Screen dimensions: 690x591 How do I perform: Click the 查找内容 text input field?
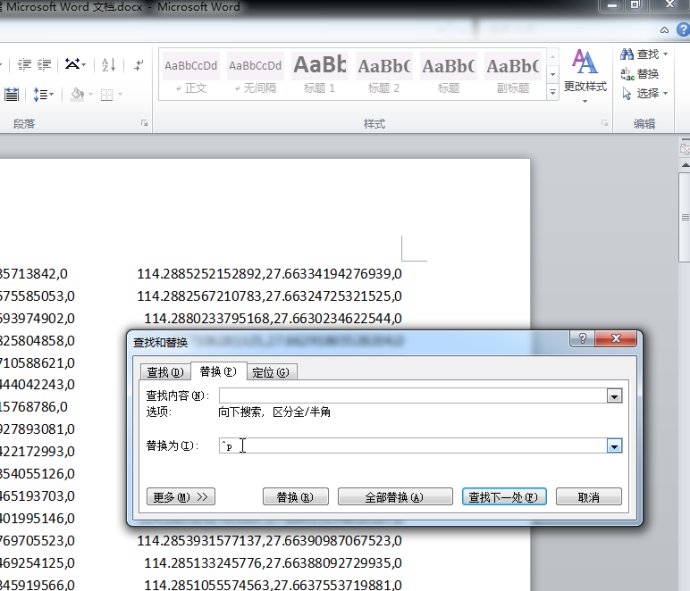pos(410,397)
